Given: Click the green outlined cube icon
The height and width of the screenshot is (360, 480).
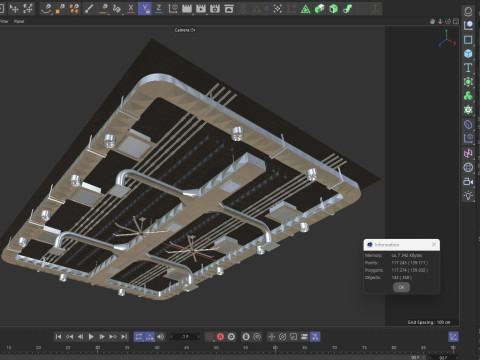Looking at the screenshot, I should tap(333, 9).
